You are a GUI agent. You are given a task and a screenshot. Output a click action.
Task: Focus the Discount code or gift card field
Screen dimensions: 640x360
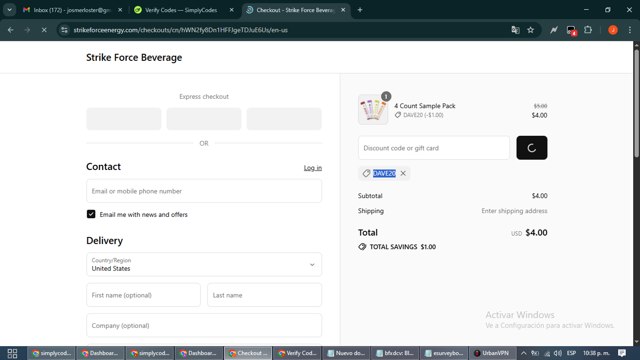point(434,148)
